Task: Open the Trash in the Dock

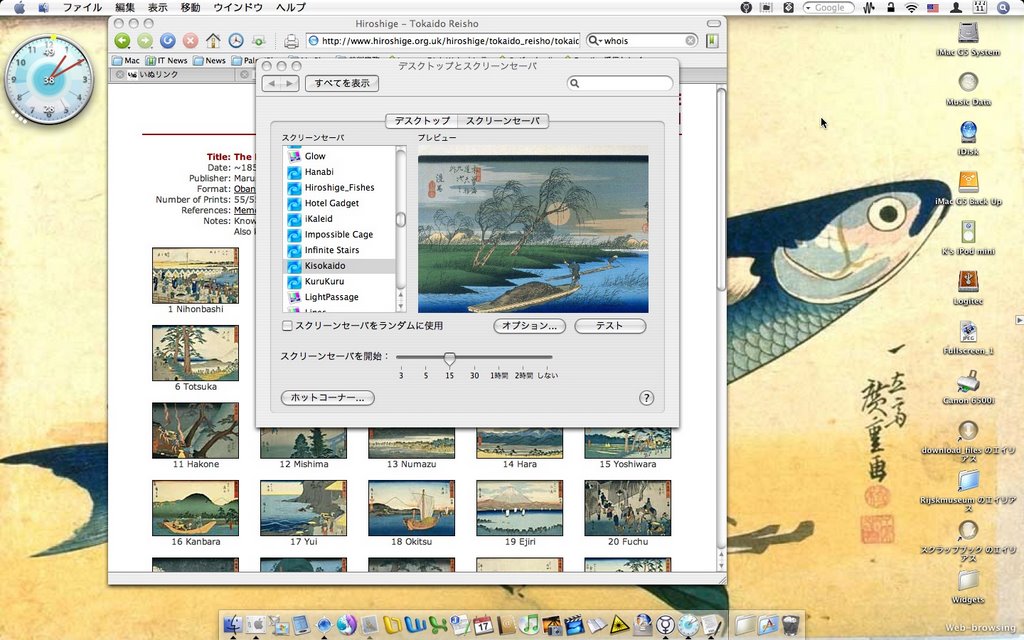Action: (790, 625)
